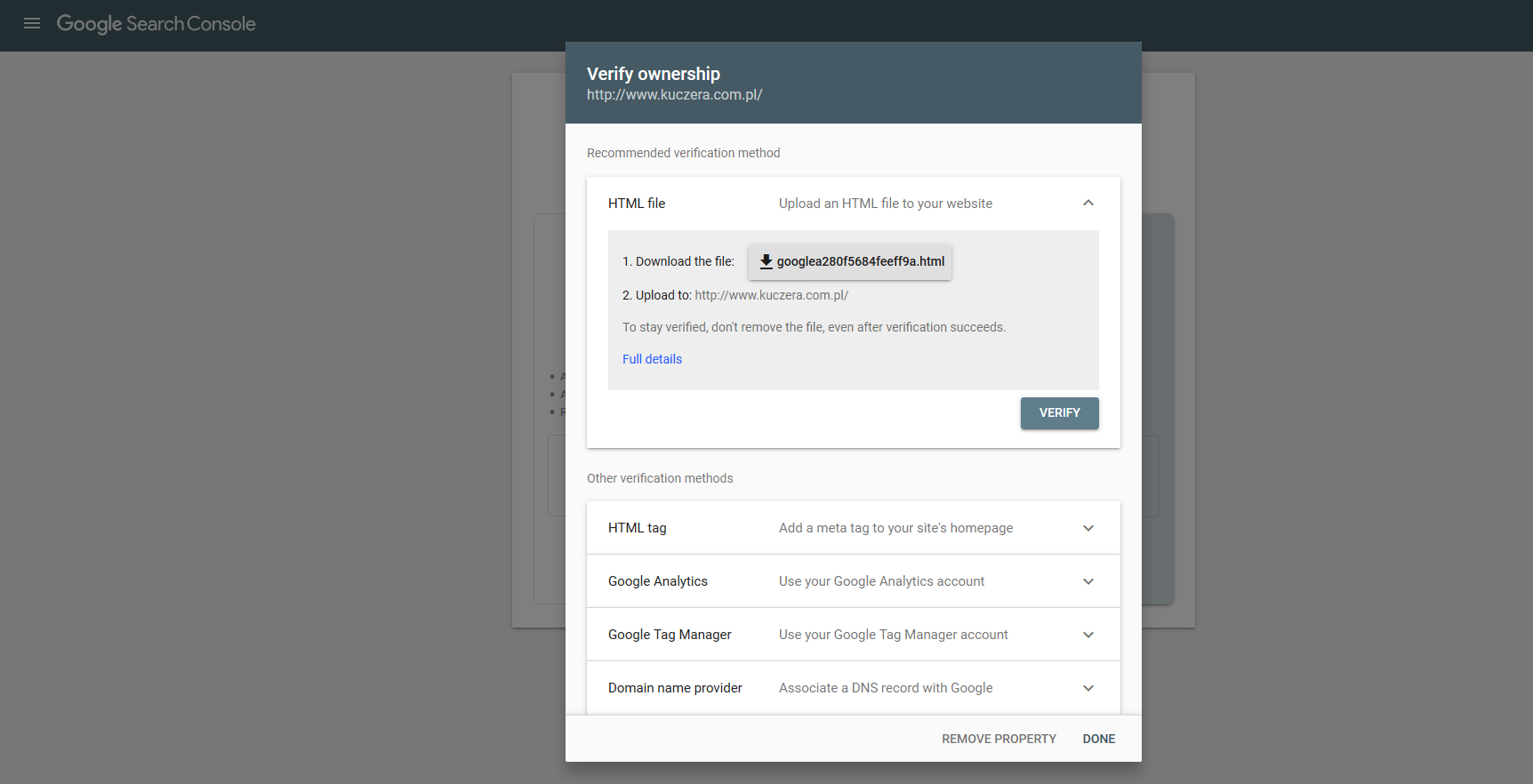Select the Domain name provider label
This screenshot has height=784, width=1533.
[x=675, y=688]
